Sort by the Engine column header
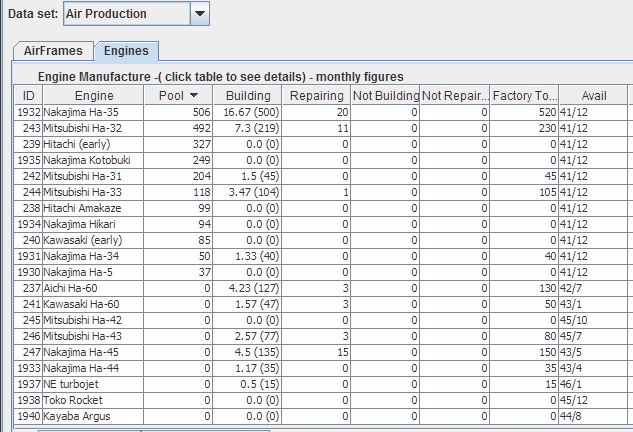The image size is (633, 432). coord(94,96)
